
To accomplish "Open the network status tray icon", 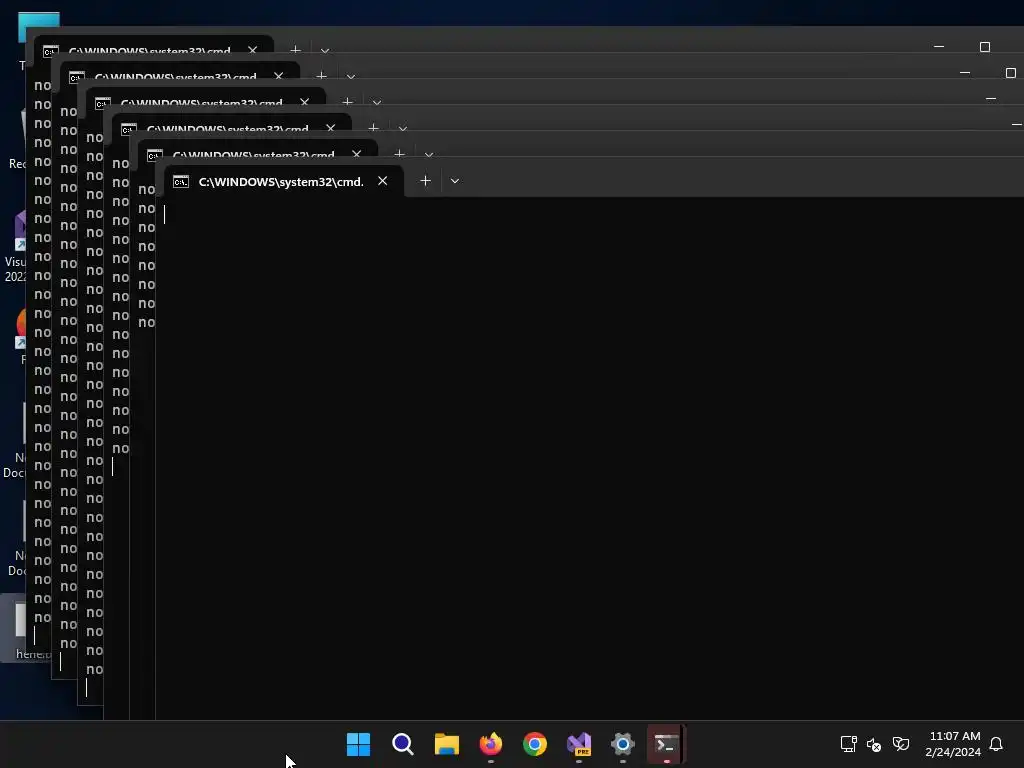I will pyautogui.click(x=848, y=744).
